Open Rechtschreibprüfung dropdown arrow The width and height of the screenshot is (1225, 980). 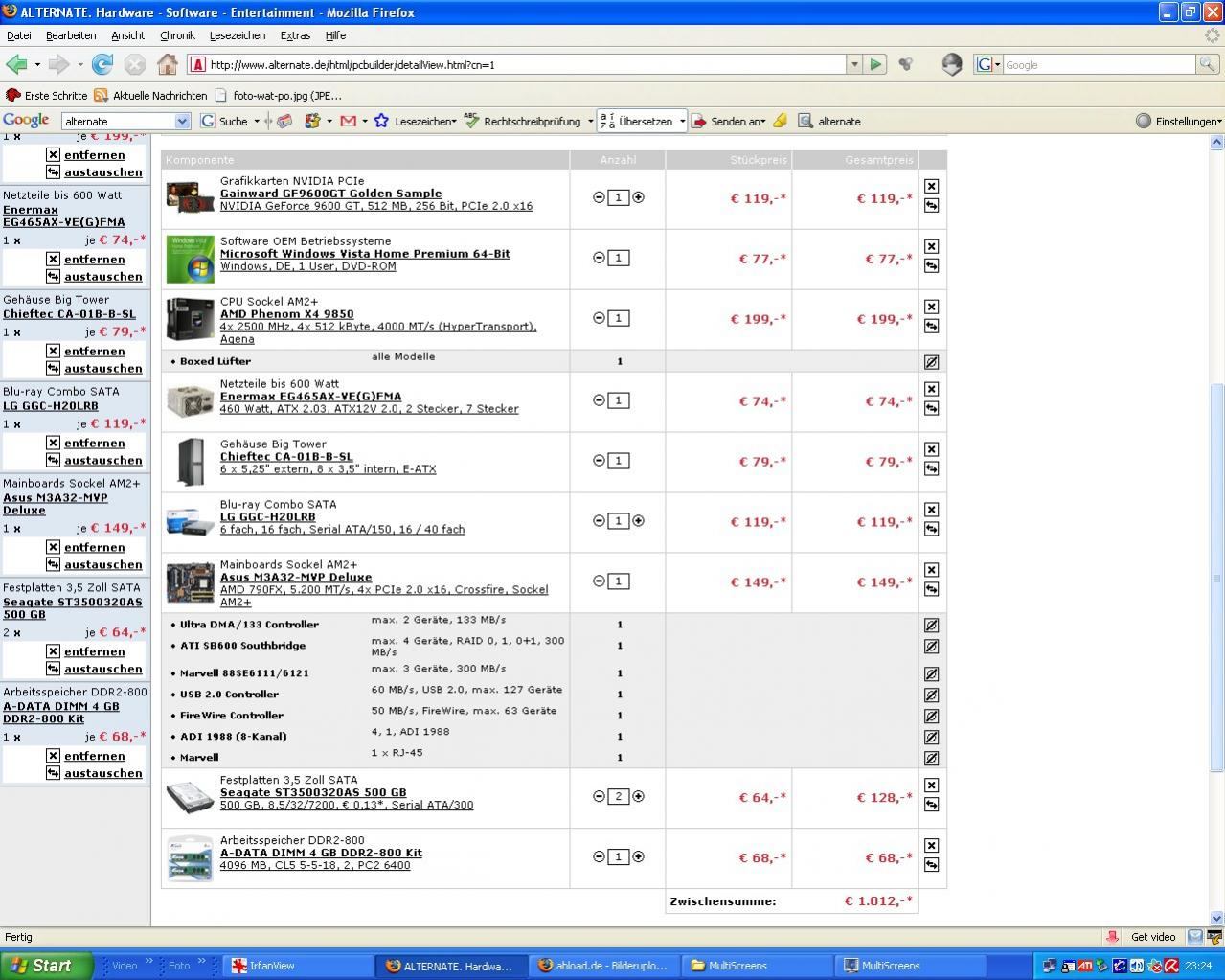590,122
